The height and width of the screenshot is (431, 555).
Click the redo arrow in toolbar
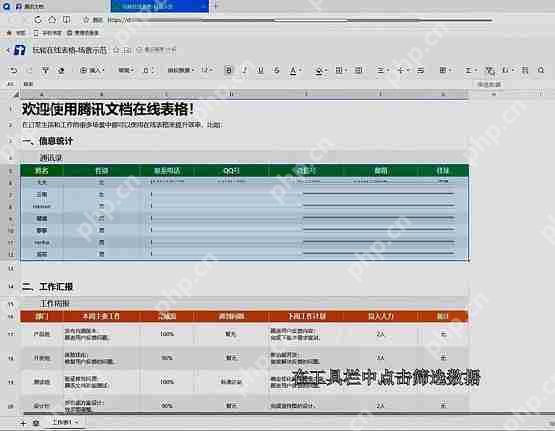[x=29, y=70]
